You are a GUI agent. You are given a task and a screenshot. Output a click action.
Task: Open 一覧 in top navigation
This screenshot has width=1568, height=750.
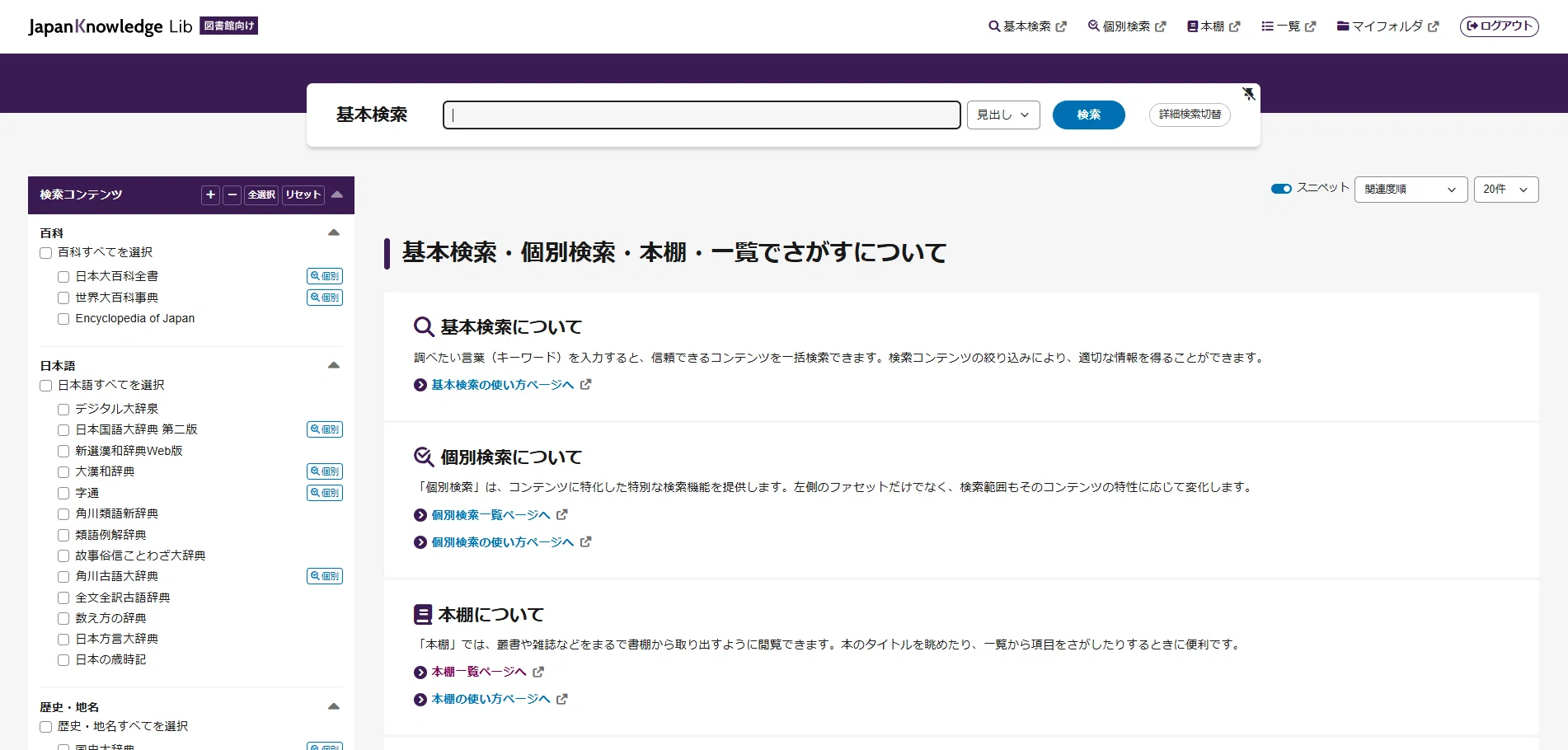point(1289,26)
